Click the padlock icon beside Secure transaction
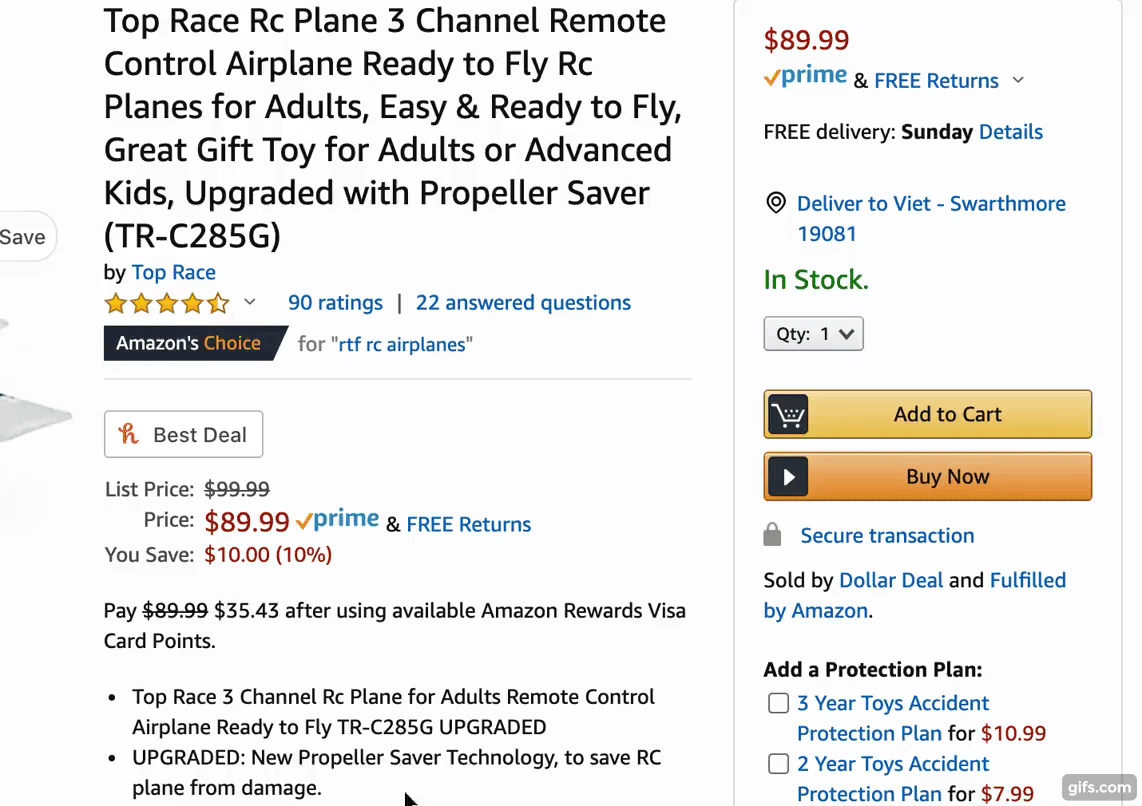The image size is (1142, 806). pos(773,534)
